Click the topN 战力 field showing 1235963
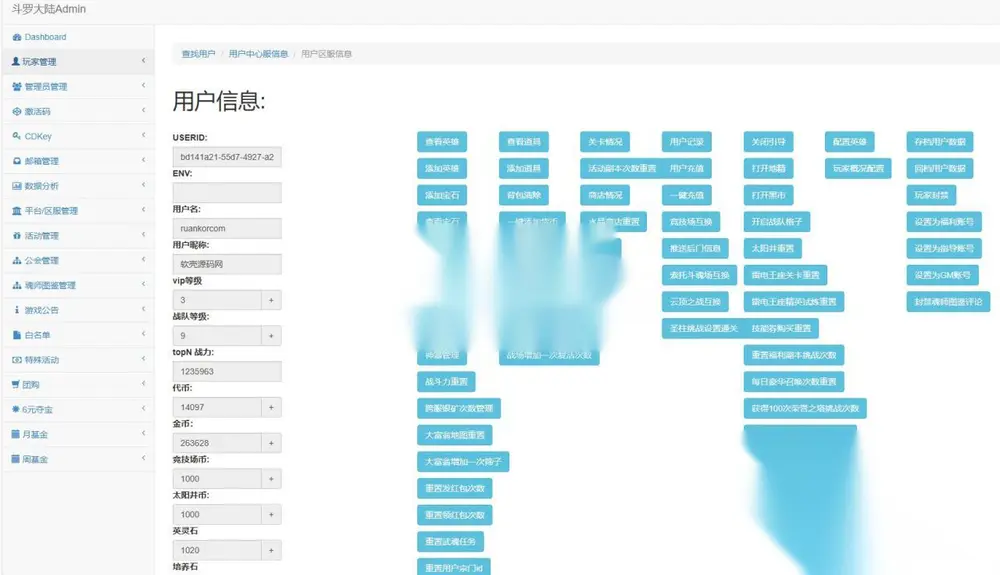Screen dimensions: 1000x575 227,371
